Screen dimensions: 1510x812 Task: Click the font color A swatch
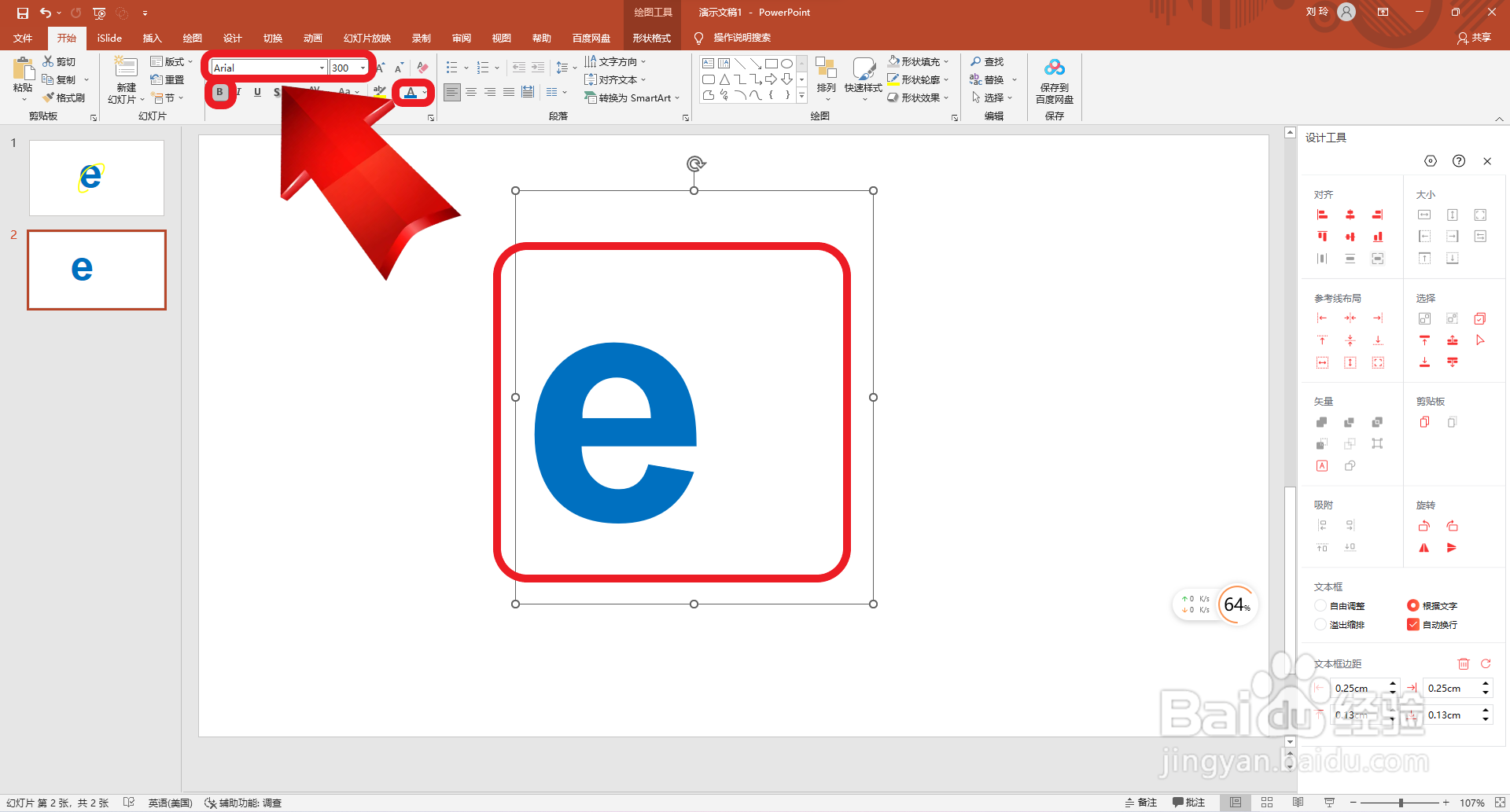pyautogui.click(x=410, y=93)
